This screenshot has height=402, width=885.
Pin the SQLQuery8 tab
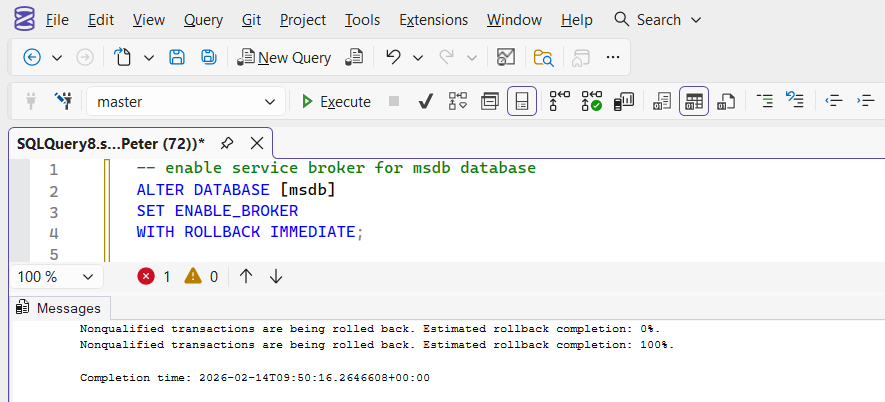[227, 143]
